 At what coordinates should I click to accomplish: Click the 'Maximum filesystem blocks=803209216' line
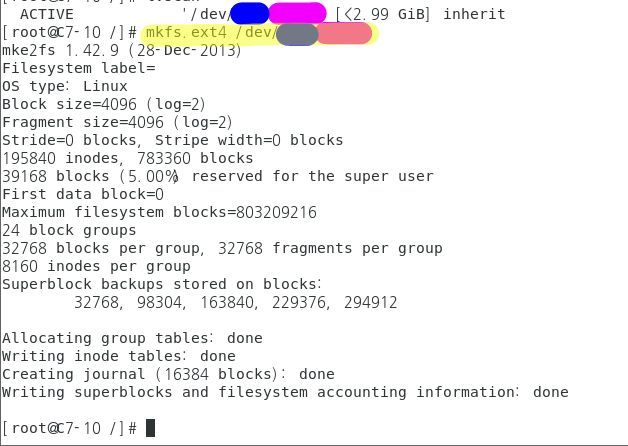tap(159, 212)
